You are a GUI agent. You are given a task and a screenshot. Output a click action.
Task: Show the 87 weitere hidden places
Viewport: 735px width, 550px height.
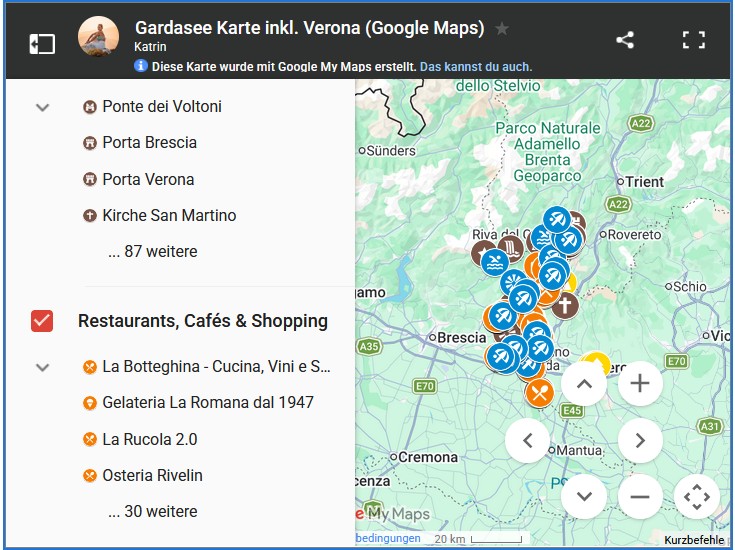[152, 252]
